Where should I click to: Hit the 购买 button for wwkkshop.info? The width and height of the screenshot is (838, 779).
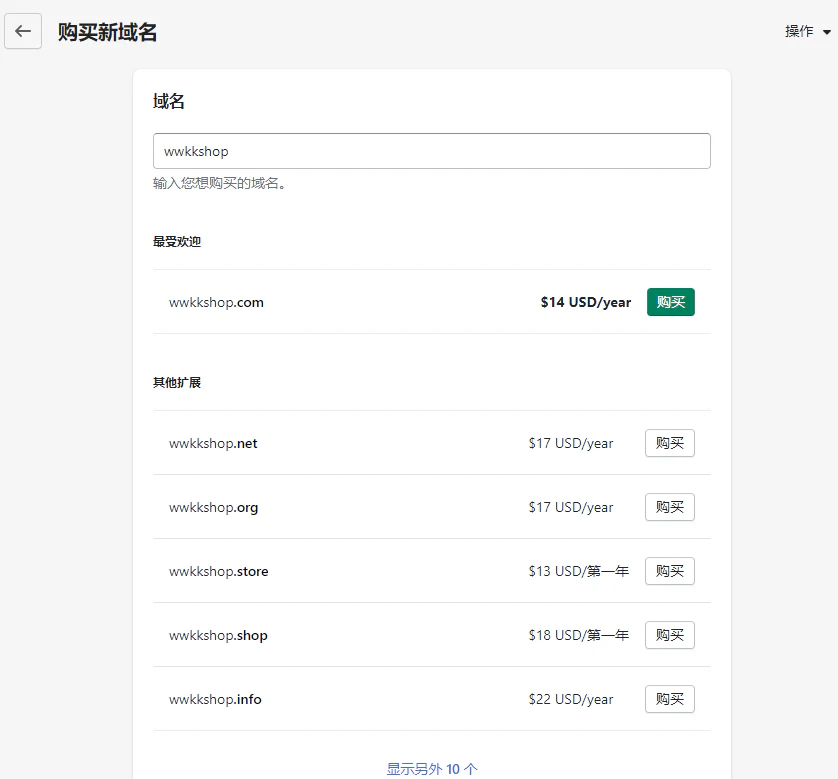click(669, 699)
